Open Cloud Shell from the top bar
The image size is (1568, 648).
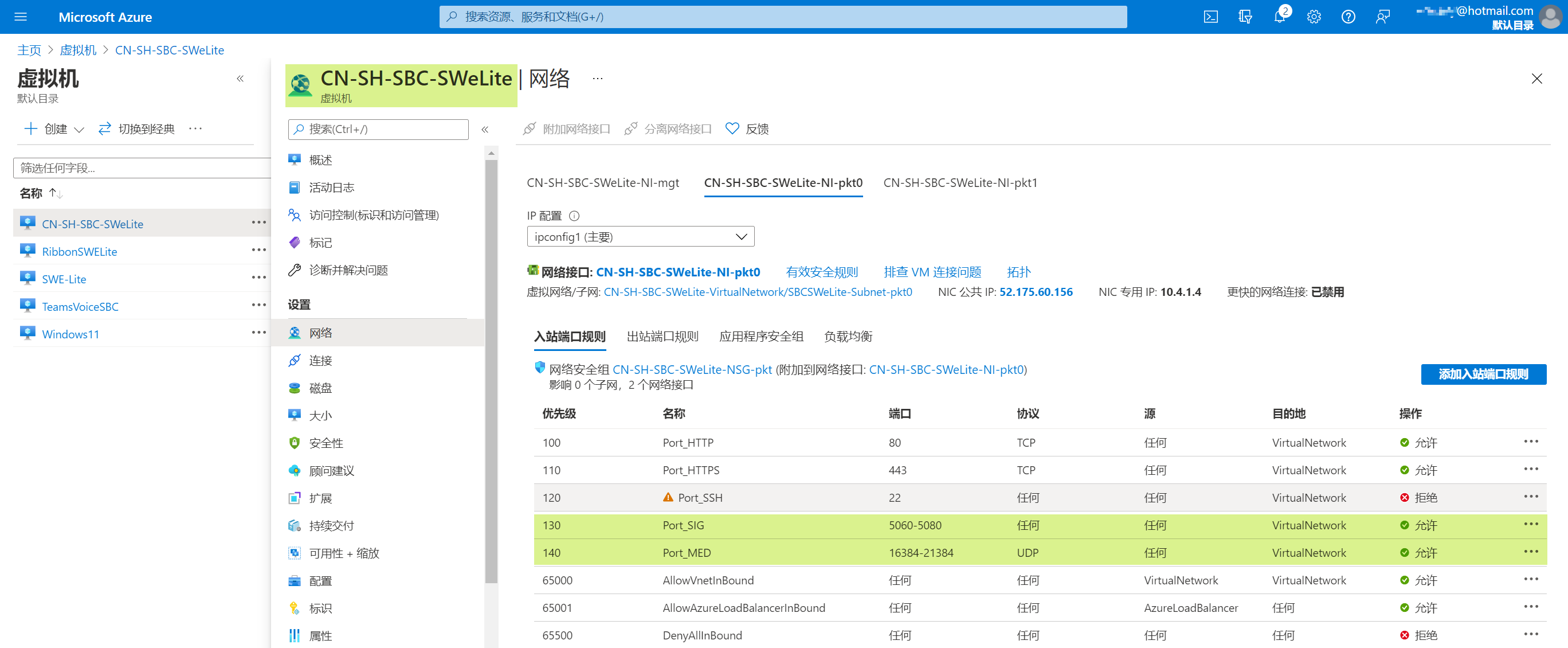point(1211,17)
